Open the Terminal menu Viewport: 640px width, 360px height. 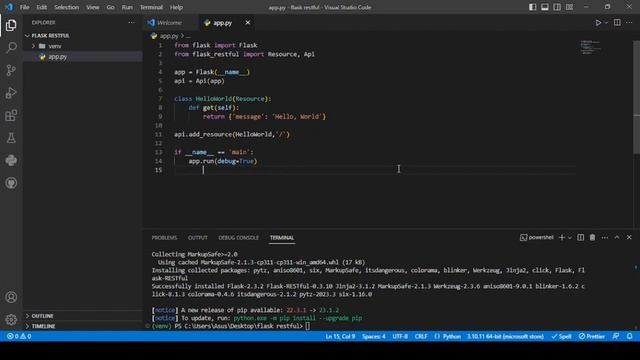[151, 7]
